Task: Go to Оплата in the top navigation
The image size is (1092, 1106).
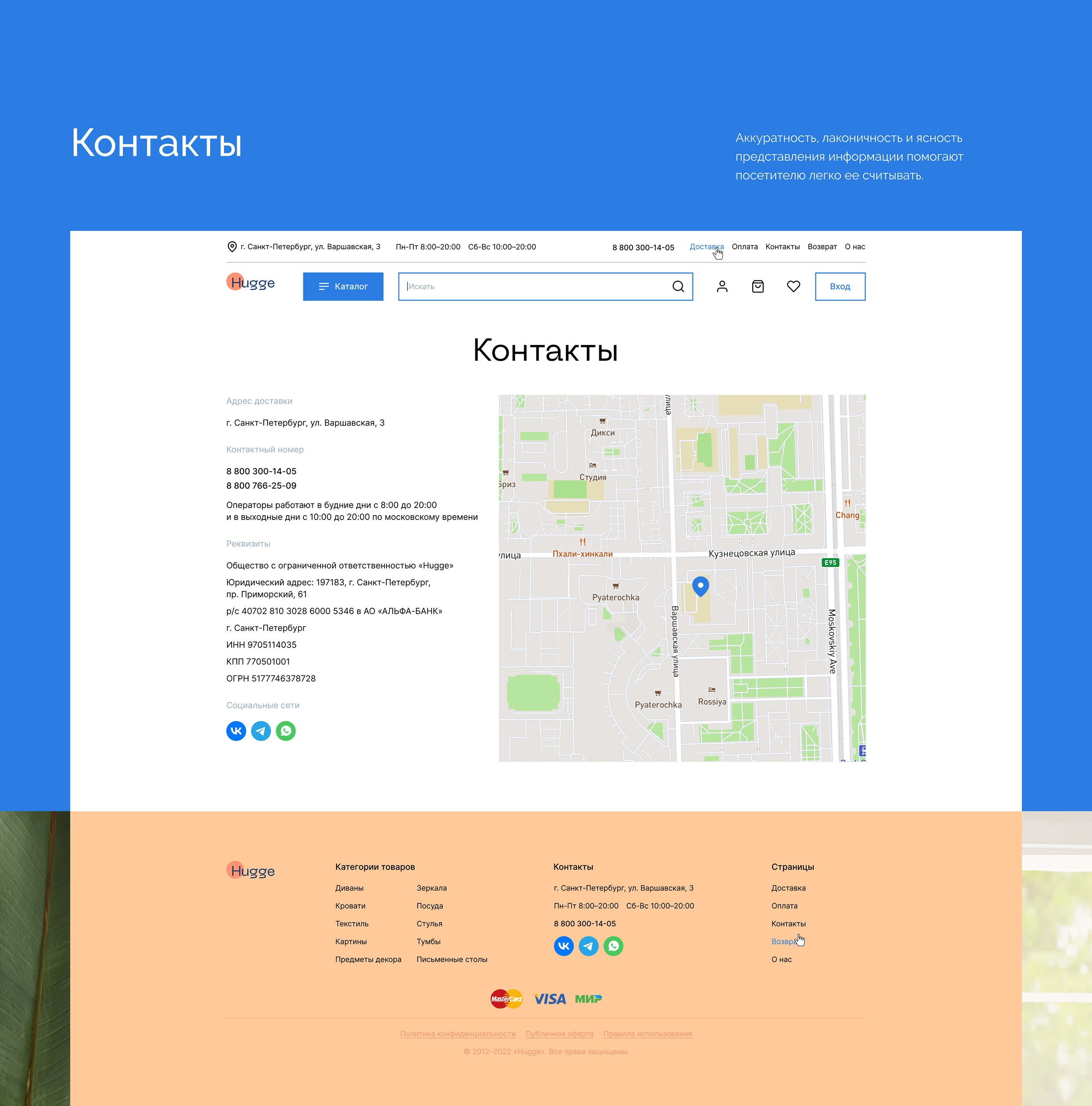Action: (x=745, y=247)
